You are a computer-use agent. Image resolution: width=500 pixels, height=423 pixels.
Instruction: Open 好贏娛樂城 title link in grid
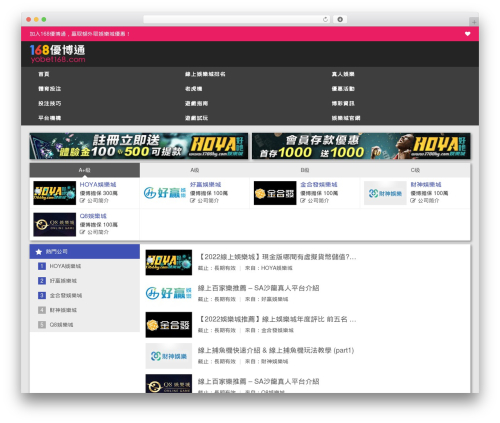(205, 184)
